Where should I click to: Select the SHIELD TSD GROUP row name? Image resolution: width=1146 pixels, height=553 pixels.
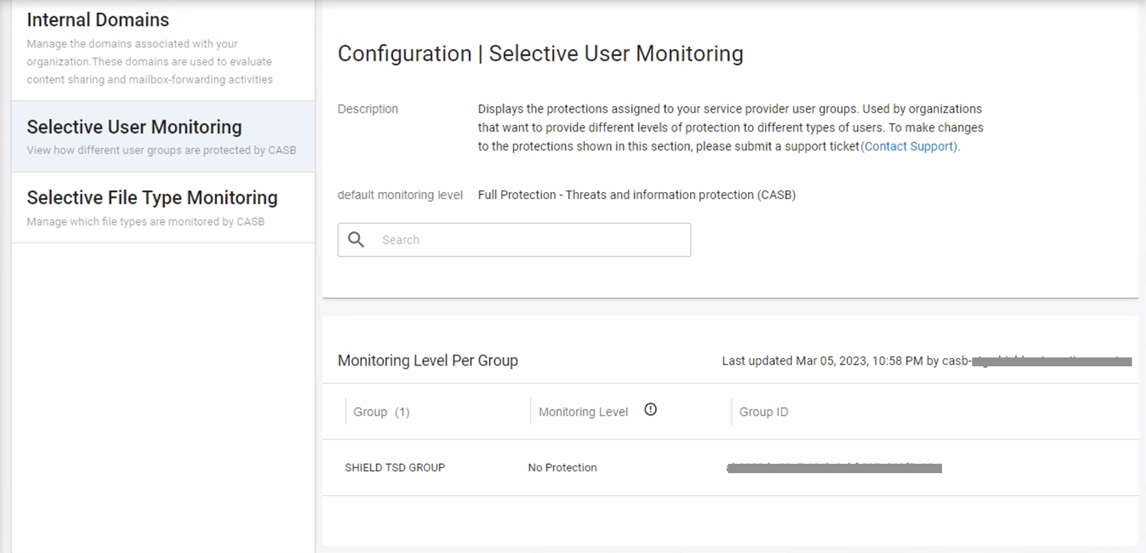point(395,467)
